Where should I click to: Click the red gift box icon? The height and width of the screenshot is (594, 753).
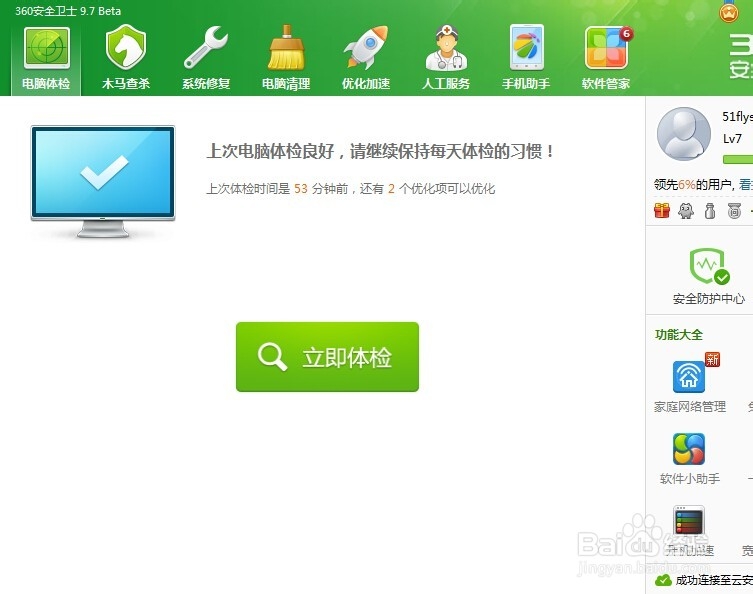662,210
